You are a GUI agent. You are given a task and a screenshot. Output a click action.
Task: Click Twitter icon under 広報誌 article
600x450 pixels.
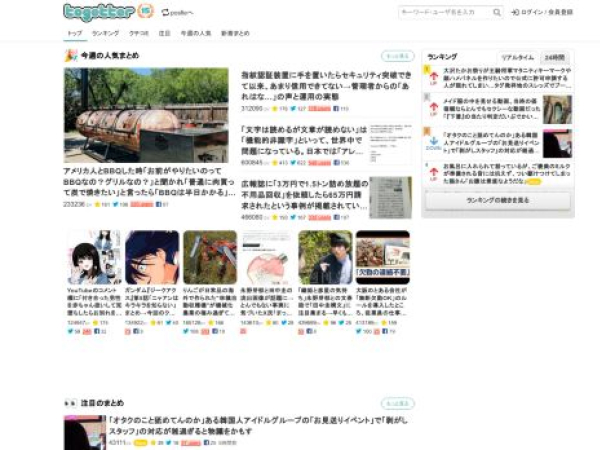coord(293,217)
